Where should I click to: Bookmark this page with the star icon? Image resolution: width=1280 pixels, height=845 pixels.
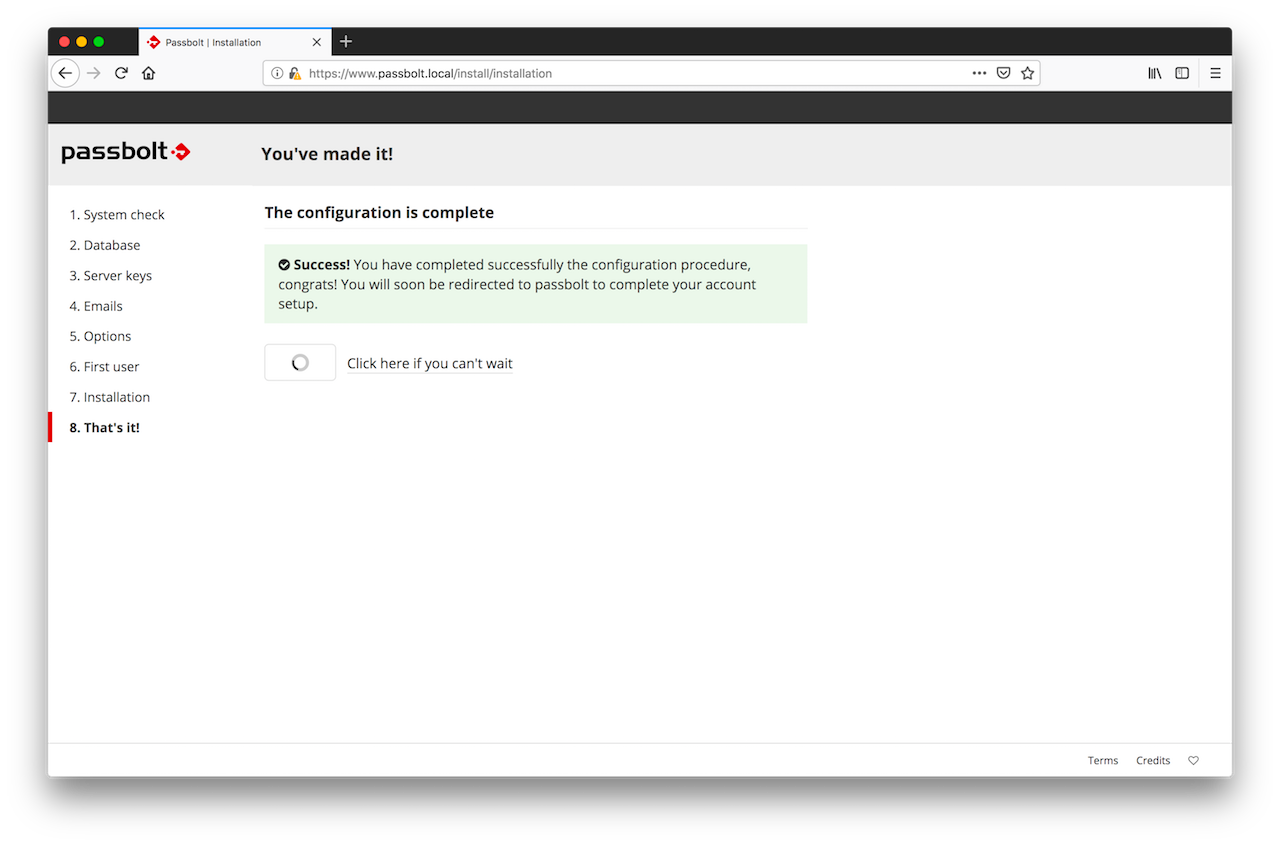1027,73
